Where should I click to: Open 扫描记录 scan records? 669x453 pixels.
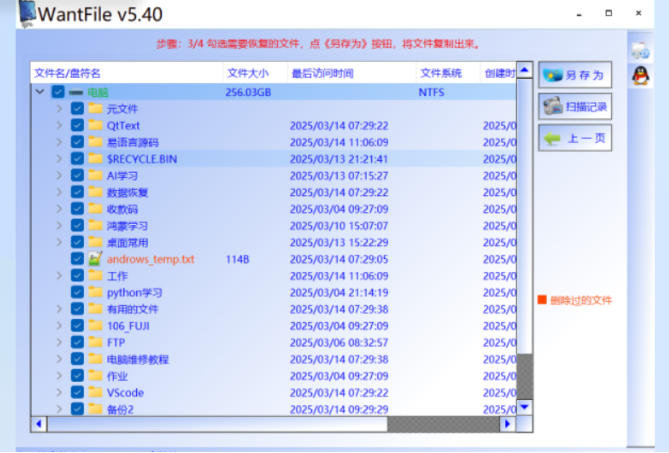[575, 106]
